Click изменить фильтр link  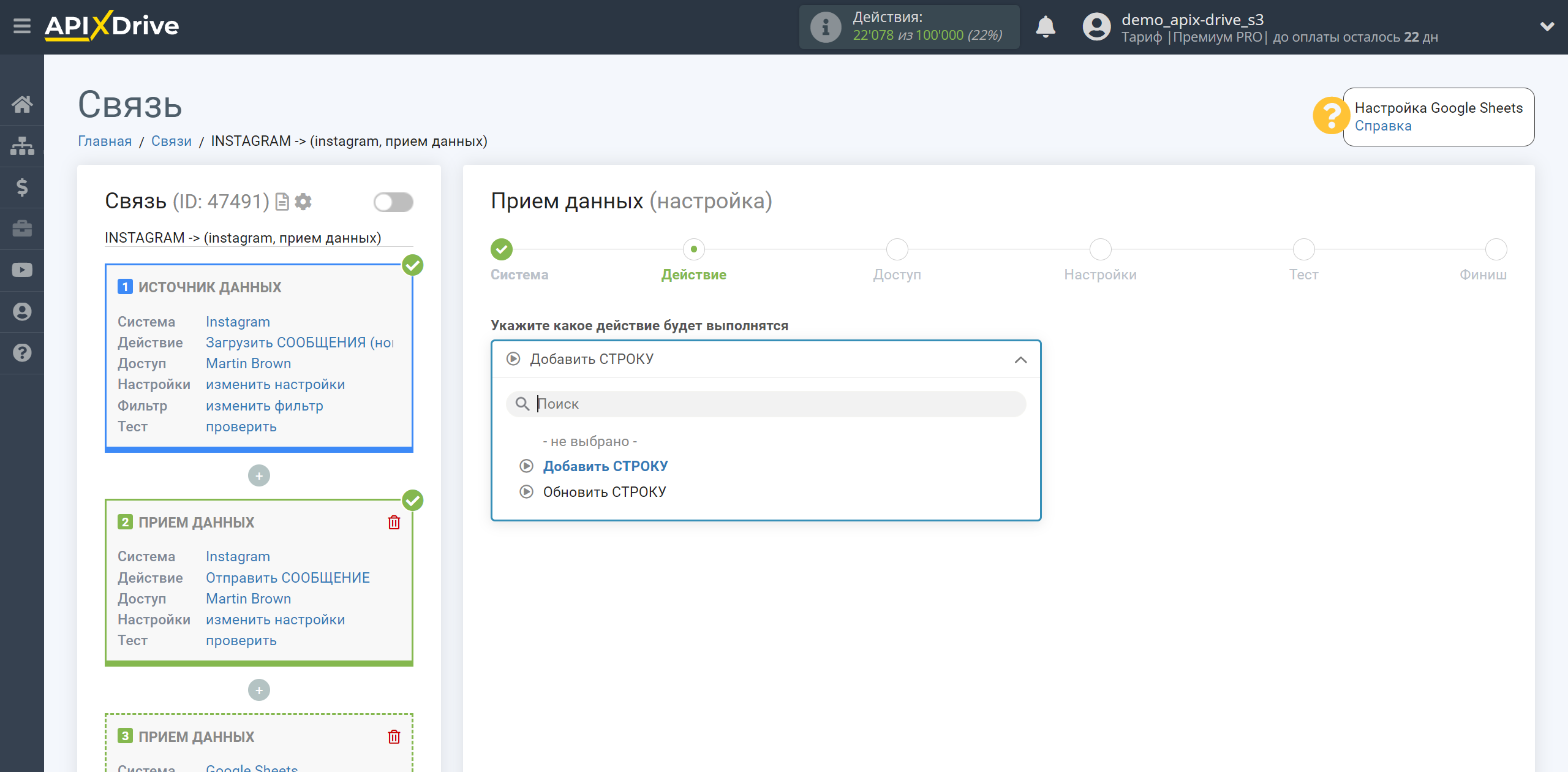[x=264, y=406]
